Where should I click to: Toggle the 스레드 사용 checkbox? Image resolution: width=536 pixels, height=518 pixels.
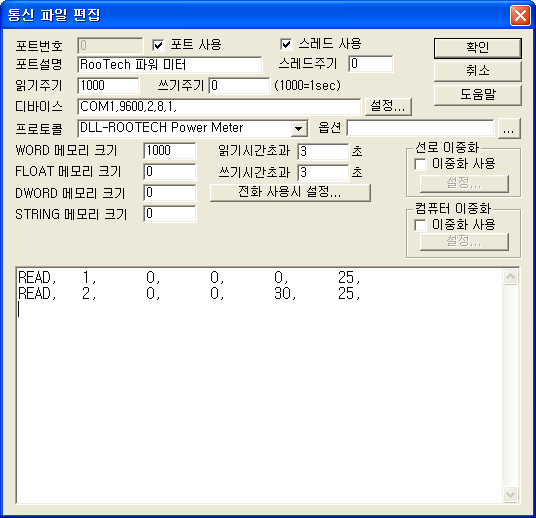(x=286, y=44)
